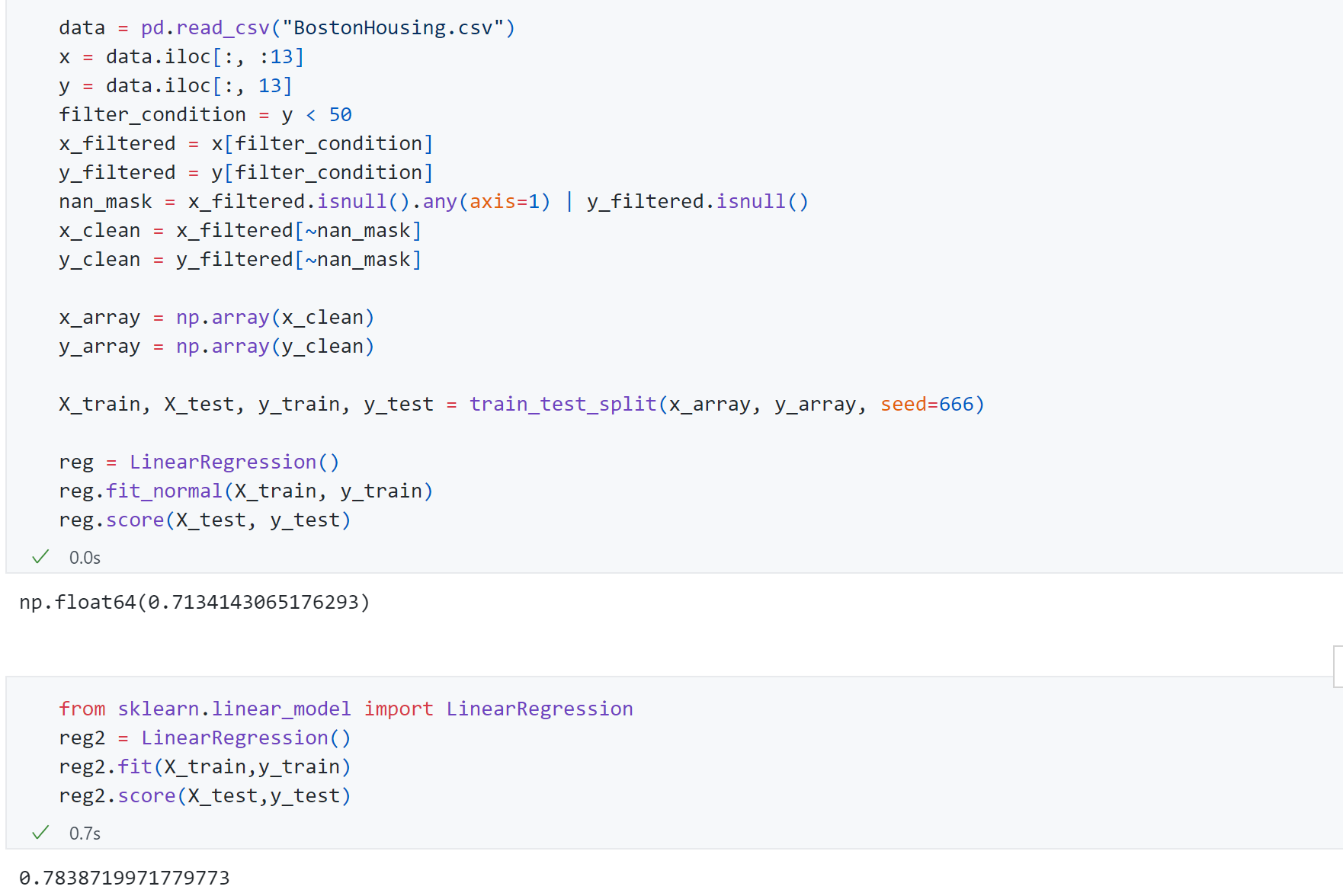Click the train_test_split function name
The image size is (1343, 896).
pyautogui.click(x=563, y=404)
